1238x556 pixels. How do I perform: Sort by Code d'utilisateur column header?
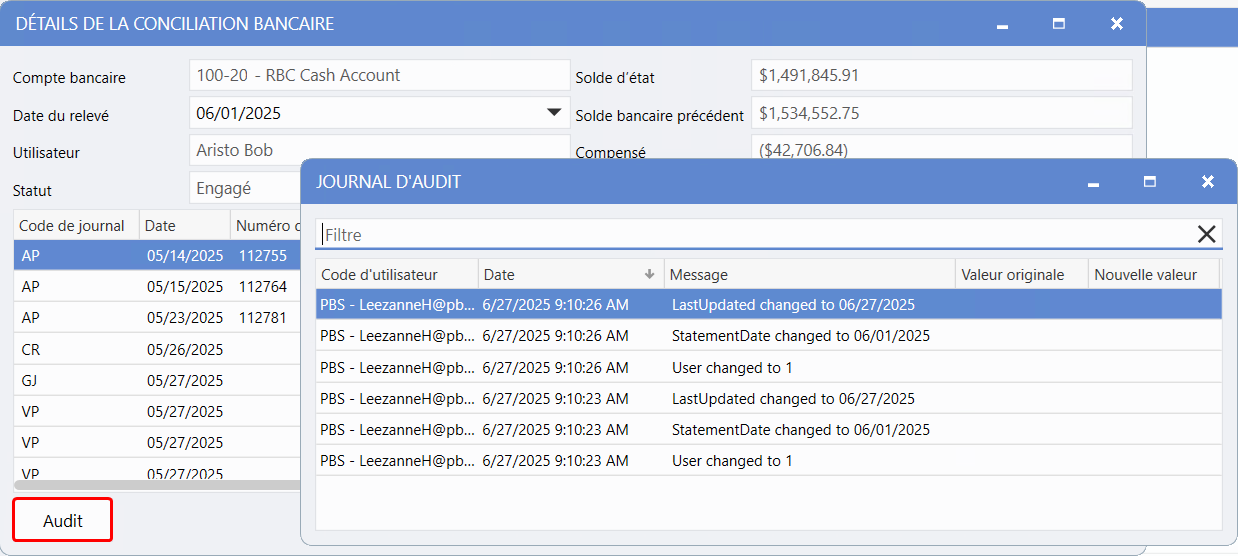point(394,275)
